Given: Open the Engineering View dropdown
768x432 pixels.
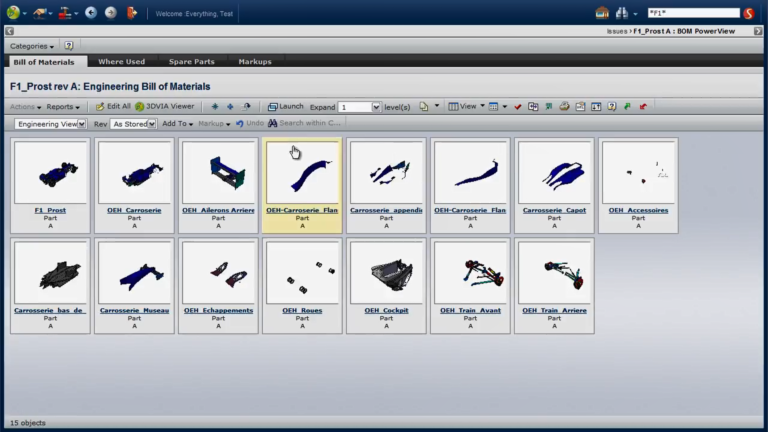Looking at the screenshot, I should [x=50, y=124].
